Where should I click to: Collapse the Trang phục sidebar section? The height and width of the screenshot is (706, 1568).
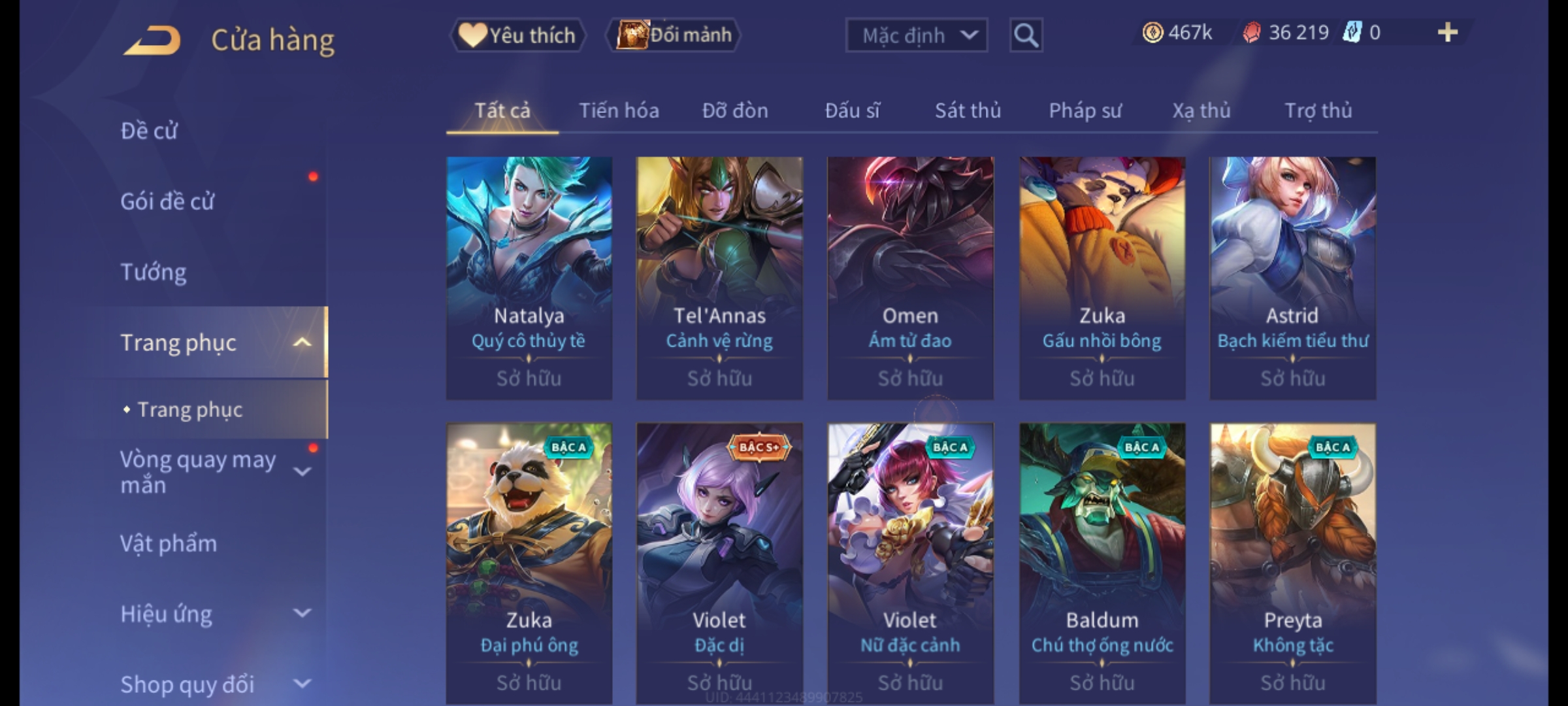[x=302, y=343]
